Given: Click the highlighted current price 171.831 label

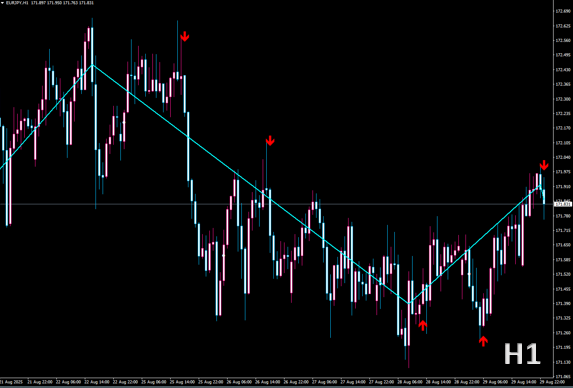Looking at the screenshot, I should (x=563, y=204).
